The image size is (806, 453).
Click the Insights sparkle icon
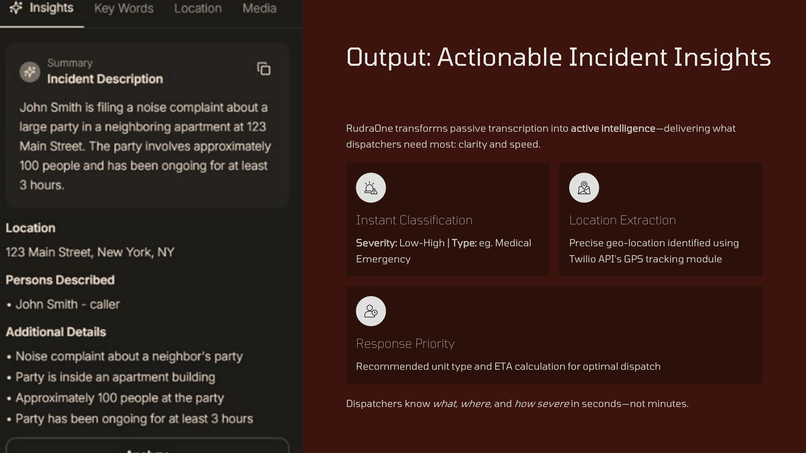(x=16, y=8)
